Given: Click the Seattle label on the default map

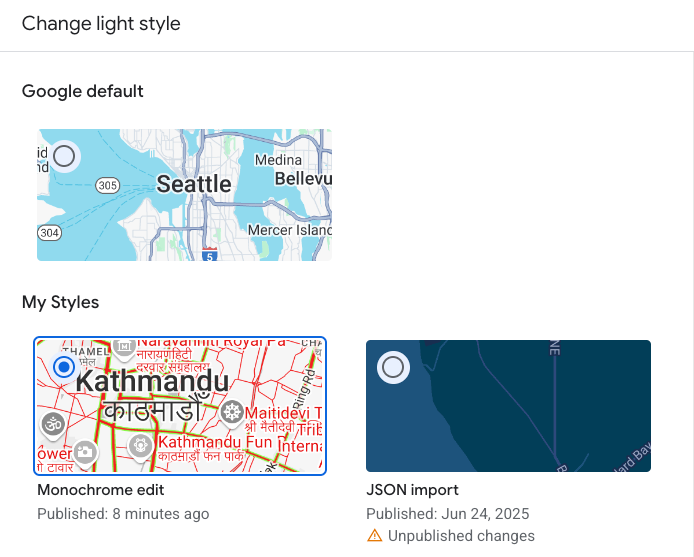Looking at the screenshot, I should (194, 183).
